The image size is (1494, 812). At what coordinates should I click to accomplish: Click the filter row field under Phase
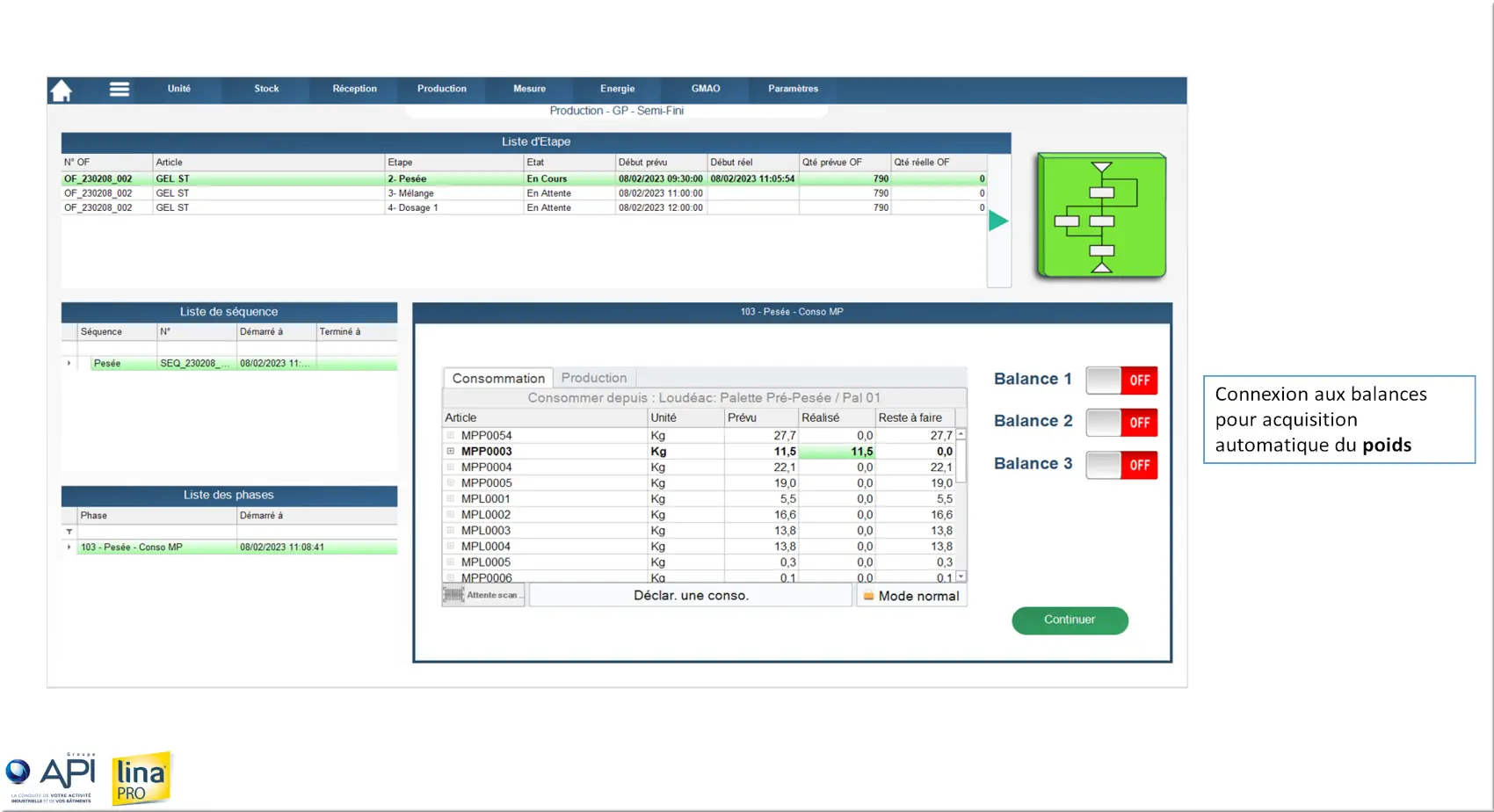[x=156, y=532]
